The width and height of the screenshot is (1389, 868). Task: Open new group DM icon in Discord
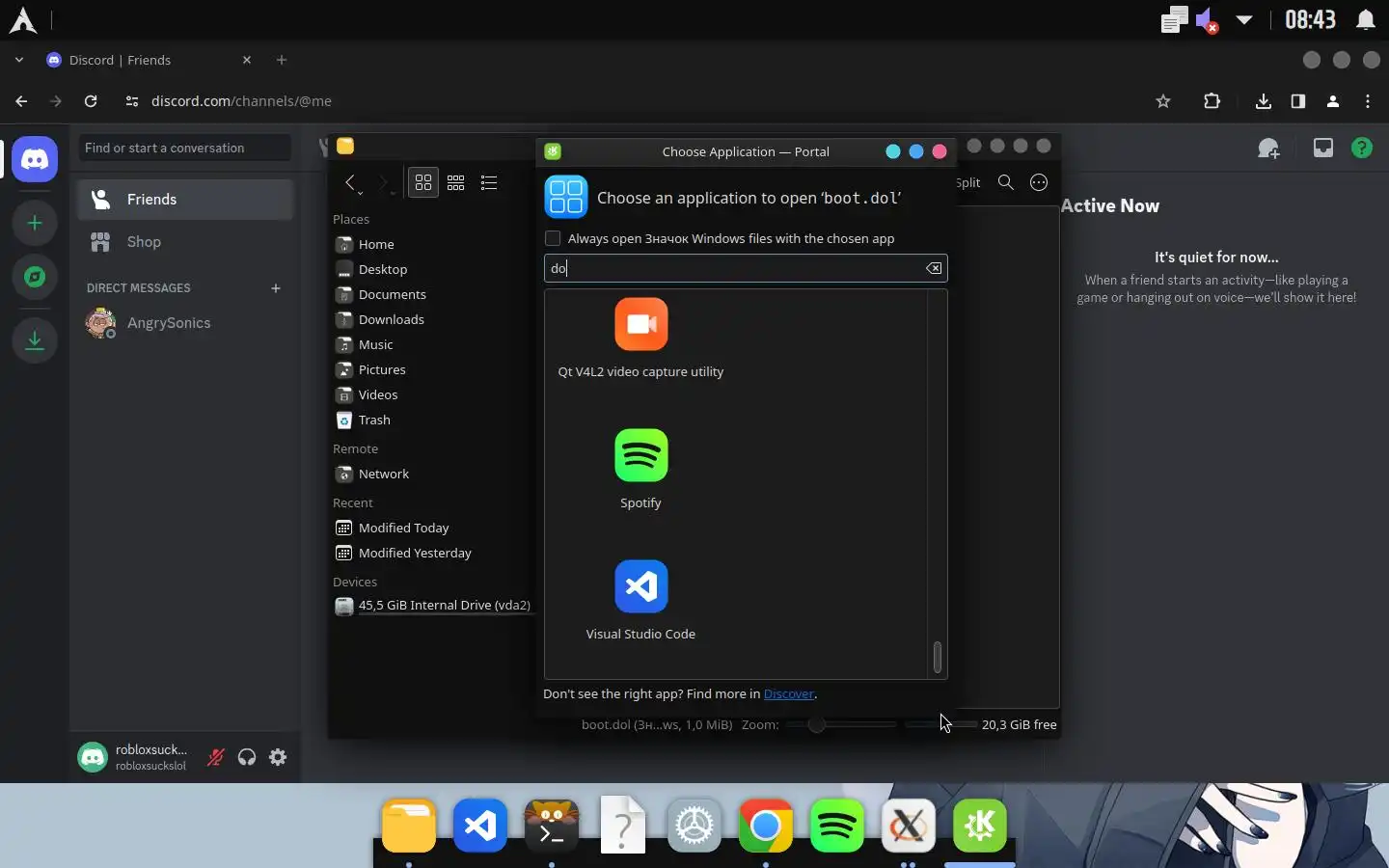pyautogui.click(x=1268, y=149)
